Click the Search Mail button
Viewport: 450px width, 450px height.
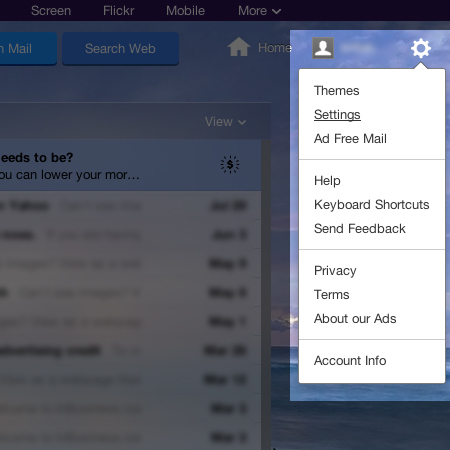(28, 49)
